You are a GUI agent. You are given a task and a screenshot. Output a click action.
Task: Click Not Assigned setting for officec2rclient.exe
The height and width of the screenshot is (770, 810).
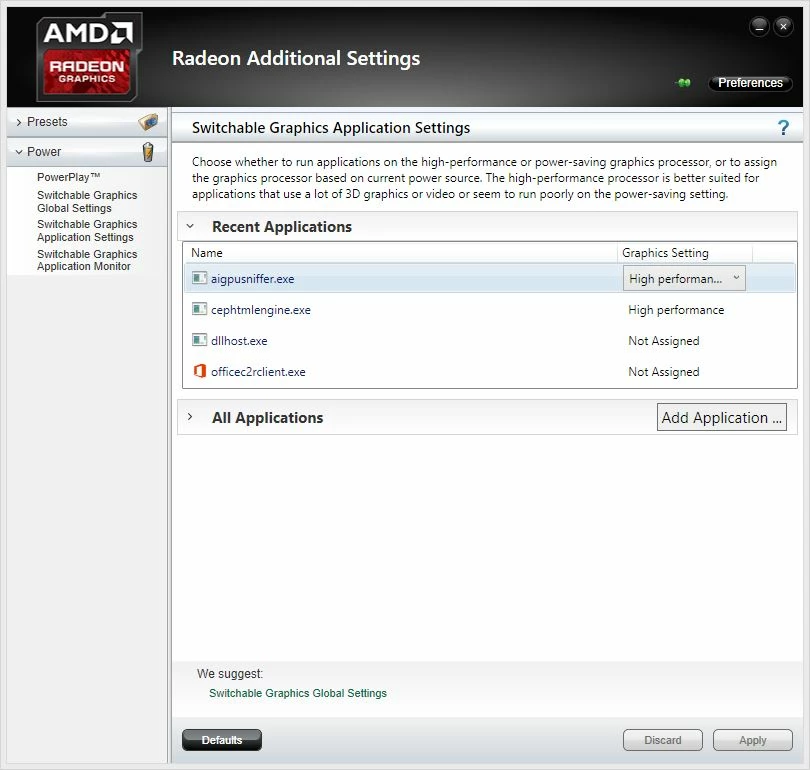click(664, 372)
